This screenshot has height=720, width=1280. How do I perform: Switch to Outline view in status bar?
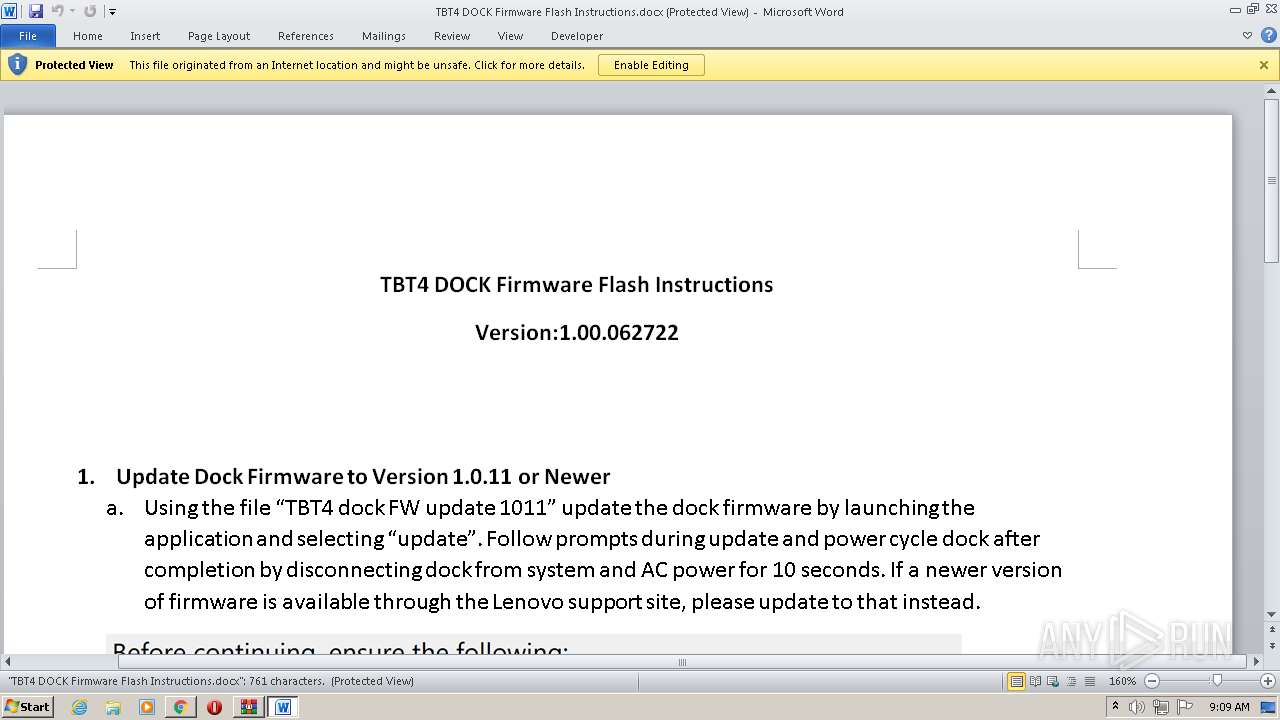tap(1071, 681)
